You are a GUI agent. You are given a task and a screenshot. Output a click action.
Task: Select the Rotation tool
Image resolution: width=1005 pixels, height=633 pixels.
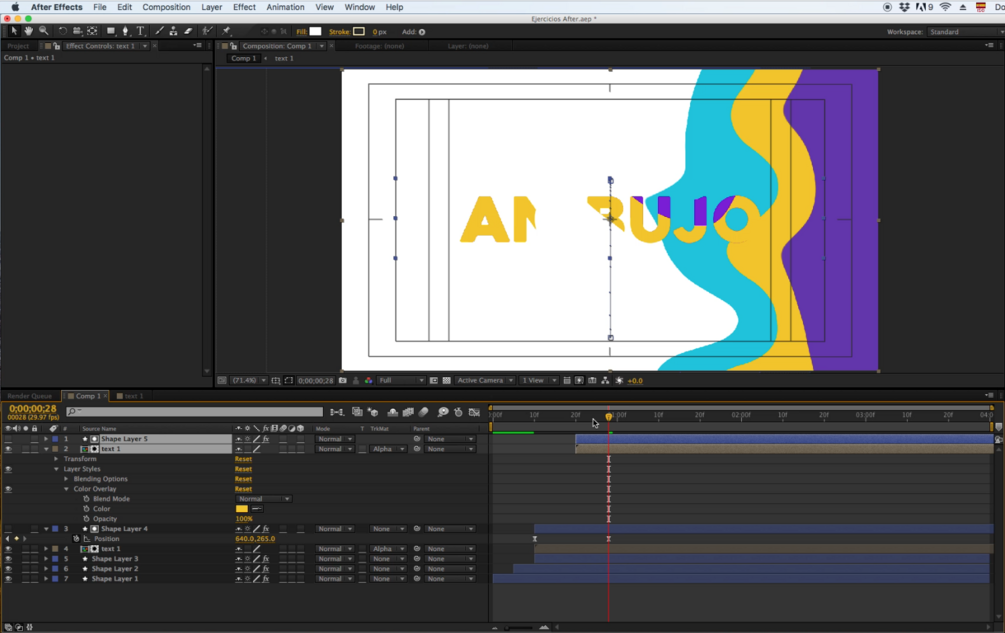tap(63, 31)
